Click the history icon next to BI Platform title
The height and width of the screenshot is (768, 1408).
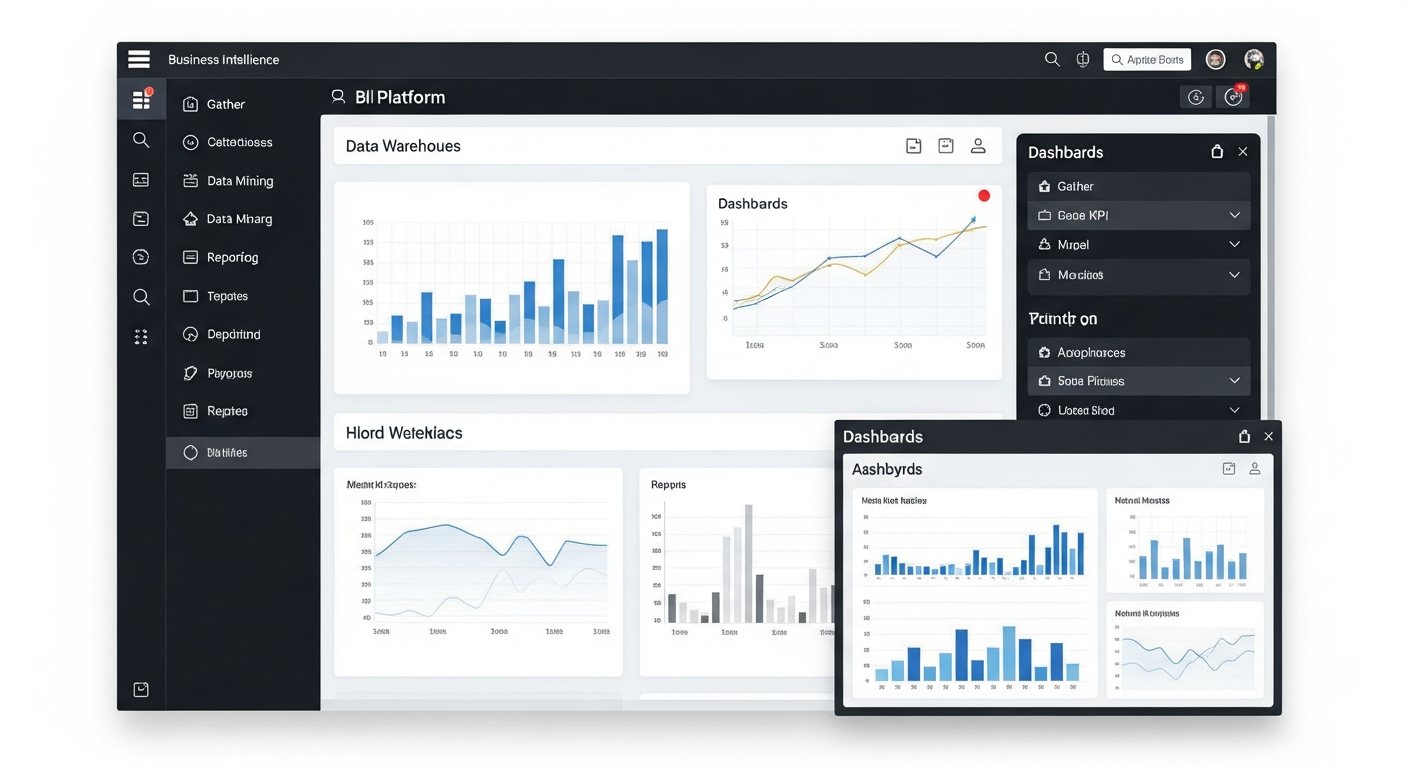click(1196, 96)
